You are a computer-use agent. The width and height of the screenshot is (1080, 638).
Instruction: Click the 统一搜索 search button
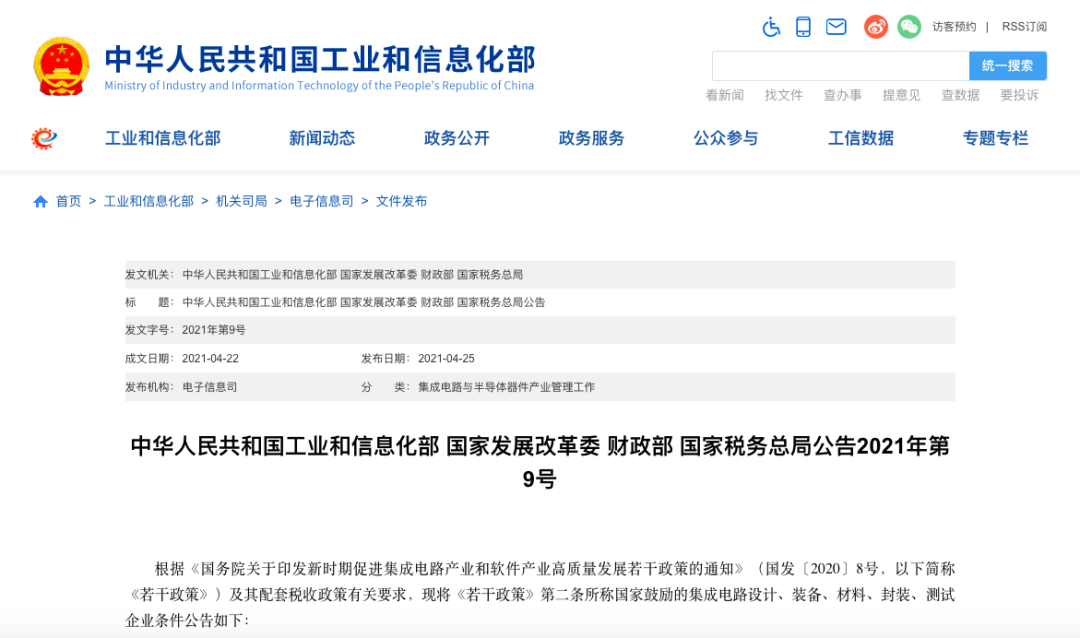(x=1008, y=65)
